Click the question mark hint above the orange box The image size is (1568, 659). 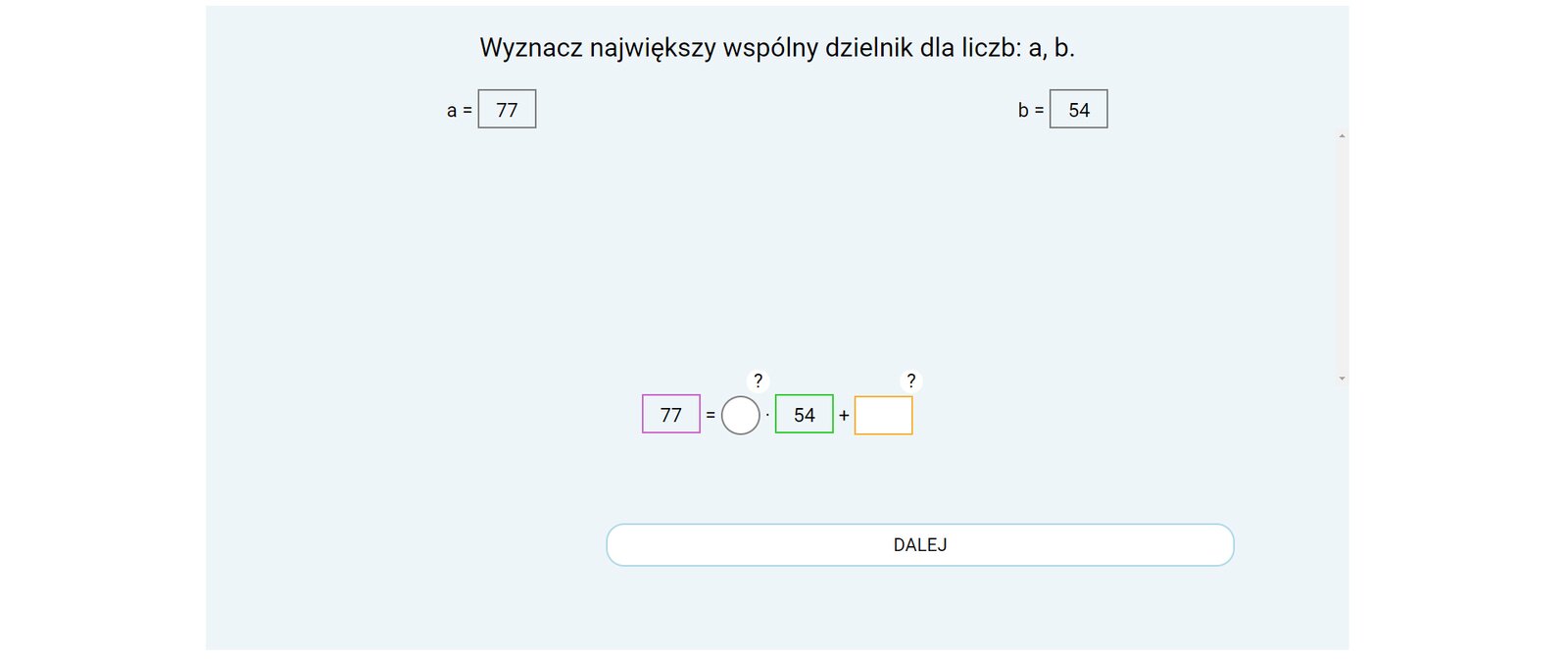910,380
